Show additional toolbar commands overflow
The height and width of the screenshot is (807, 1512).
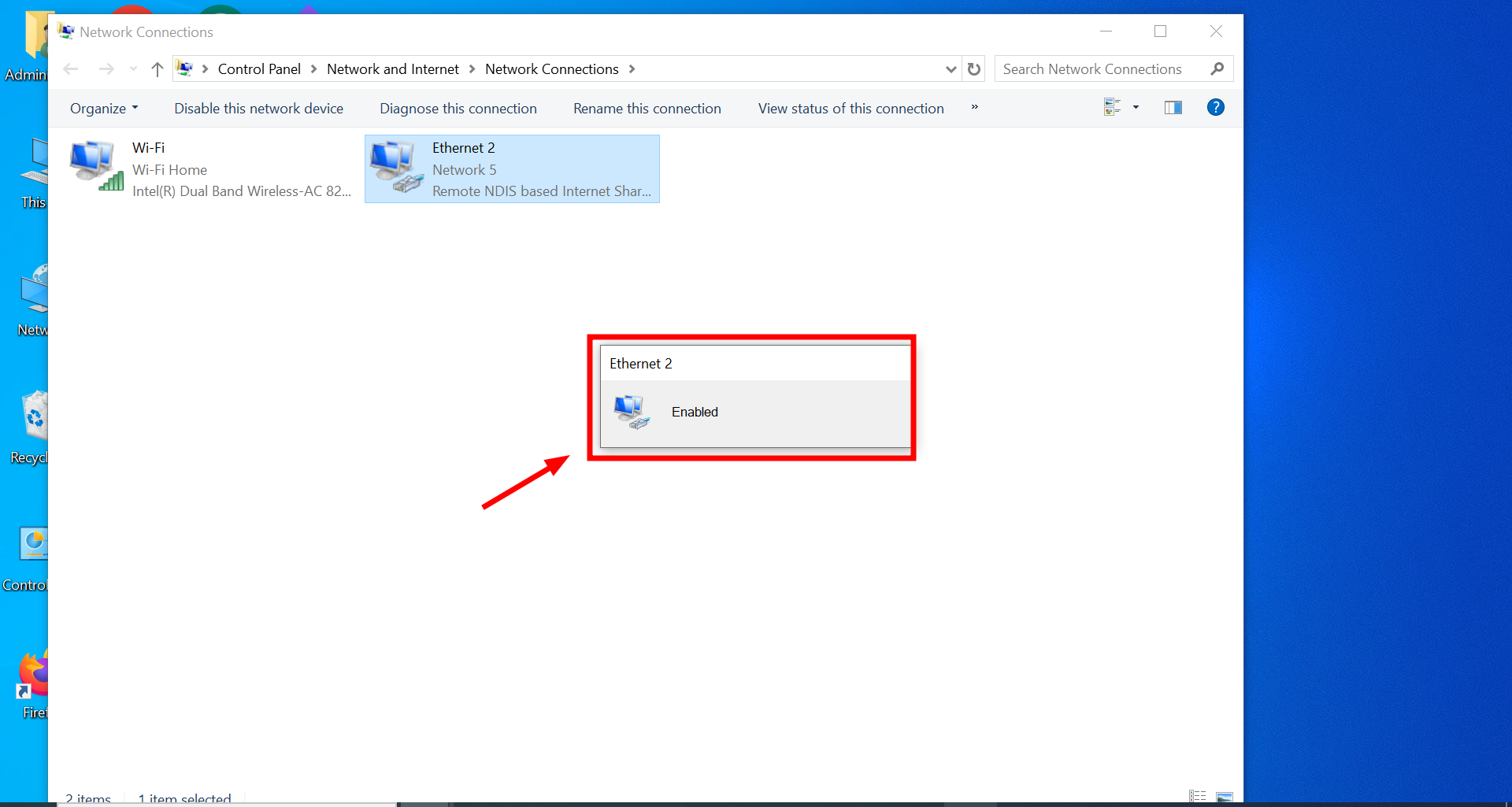(x=974, y=107)
